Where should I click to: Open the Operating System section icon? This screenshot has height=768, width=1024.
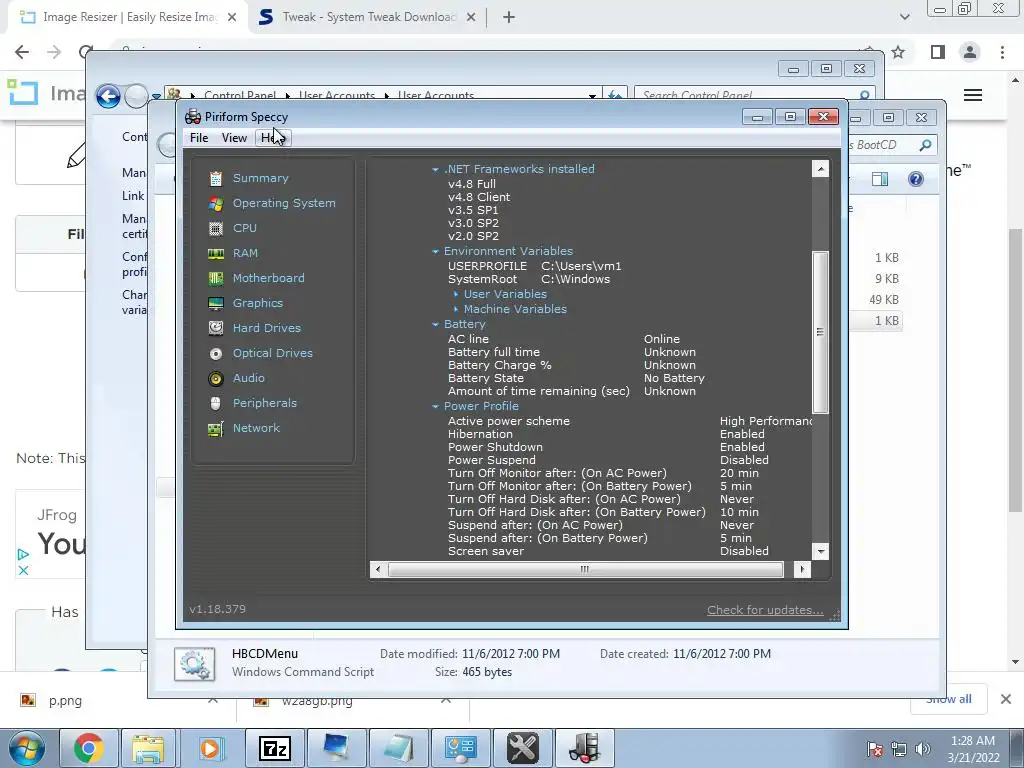(x=216, y=203)
